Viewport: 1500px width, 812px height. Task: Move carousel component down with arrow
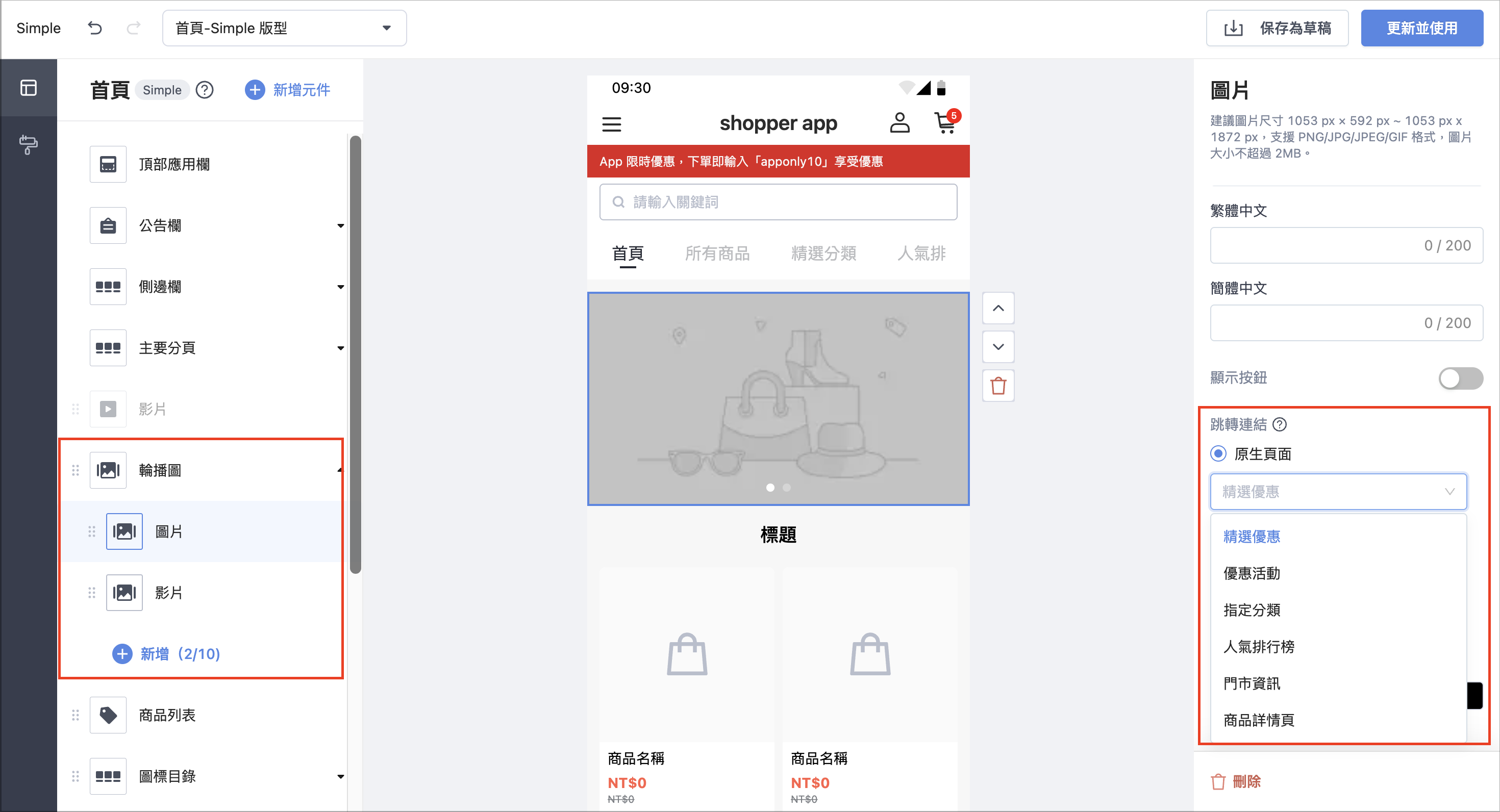click(998, 347)
